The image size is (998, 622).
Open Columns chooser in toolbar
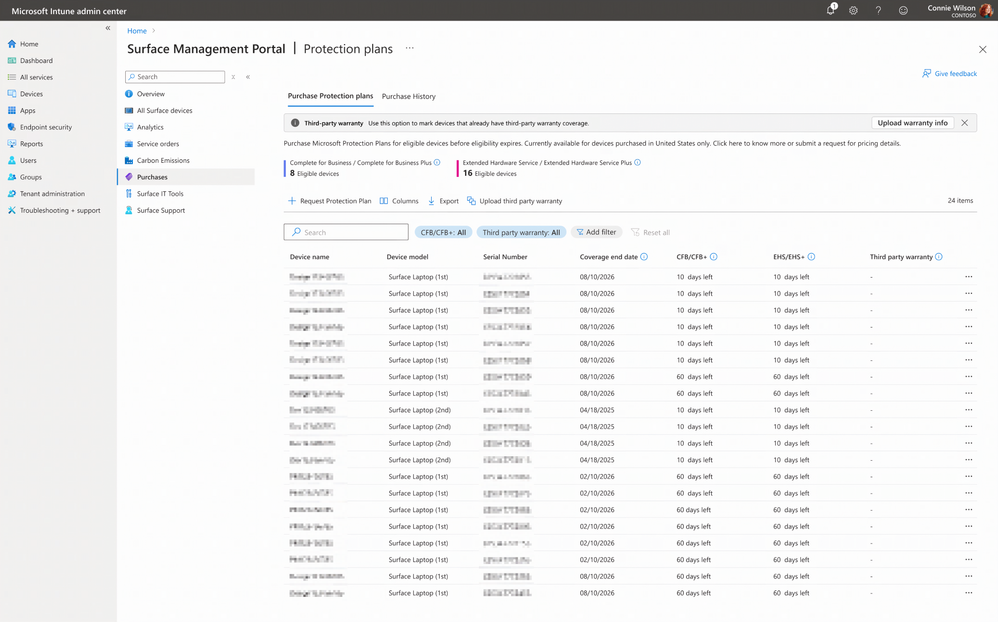399,201
